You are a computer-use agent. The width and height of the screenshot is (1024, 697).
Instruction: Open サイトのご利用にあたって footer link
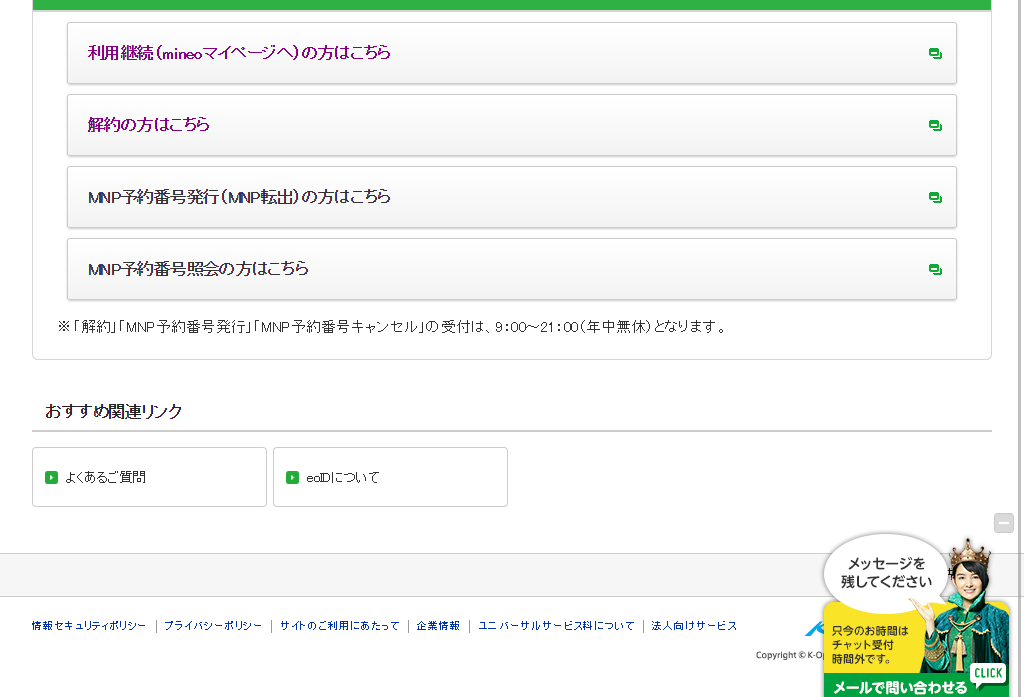tap(340, 626)
